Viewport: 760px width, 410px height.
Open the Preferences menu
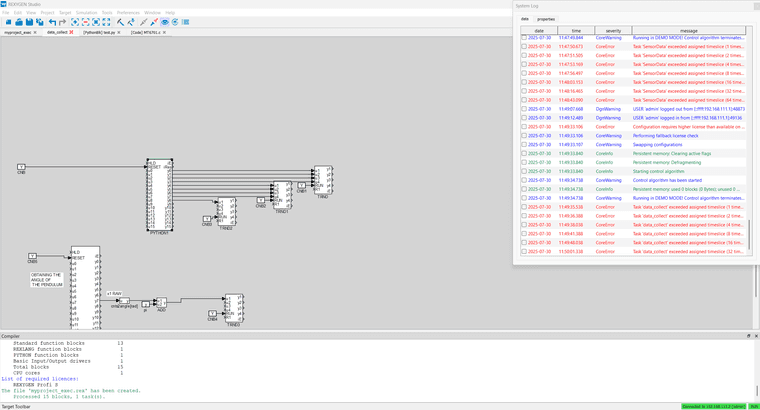(x=128, y=13)
